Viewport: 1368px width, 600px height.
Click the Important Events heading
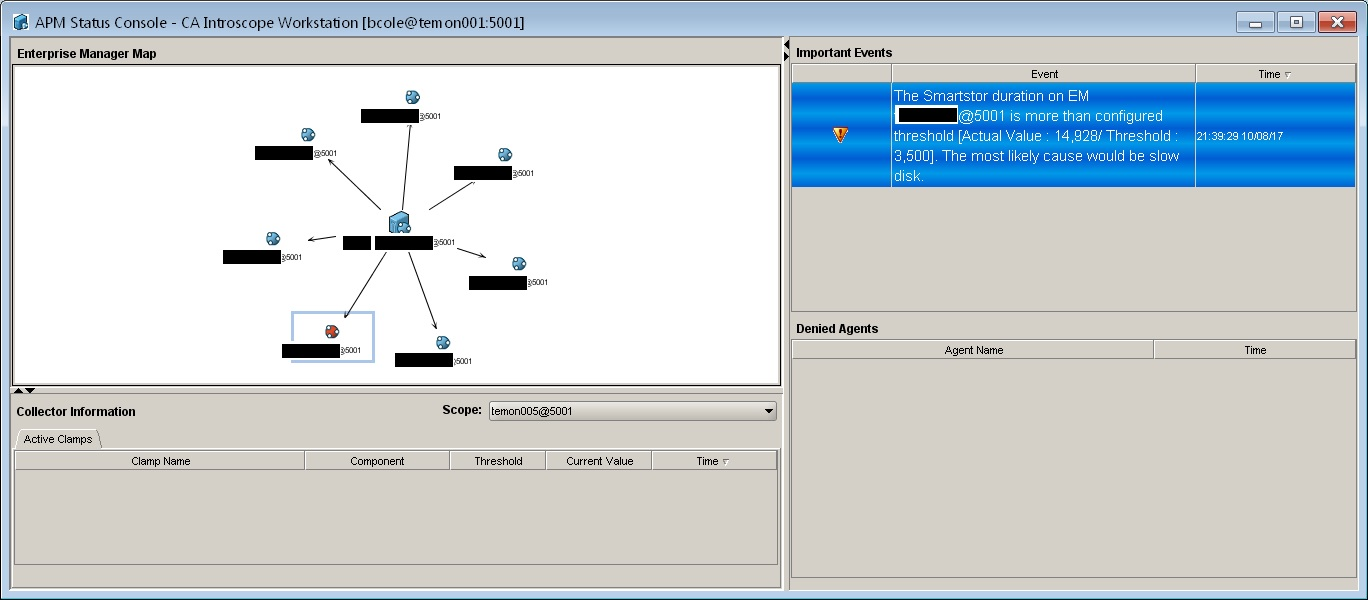point(844,52)
